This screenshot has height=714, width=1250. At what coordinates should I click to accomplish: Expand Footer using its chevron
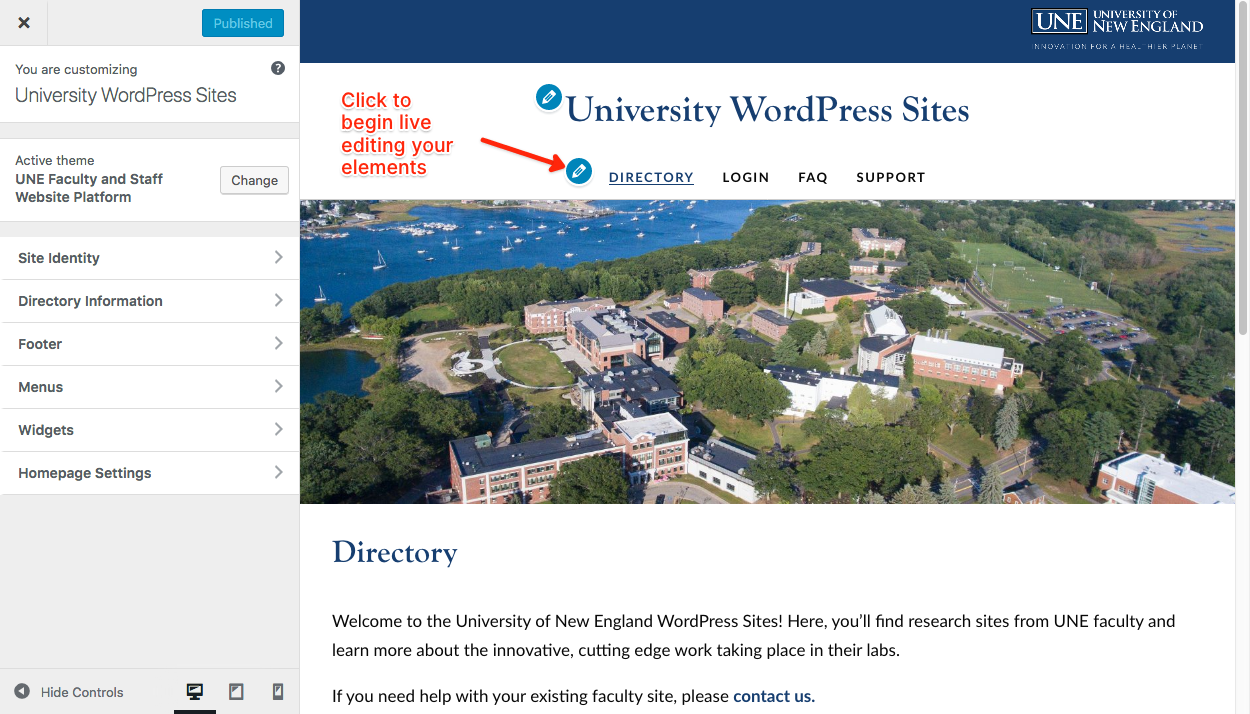click(x=278, y=343)
